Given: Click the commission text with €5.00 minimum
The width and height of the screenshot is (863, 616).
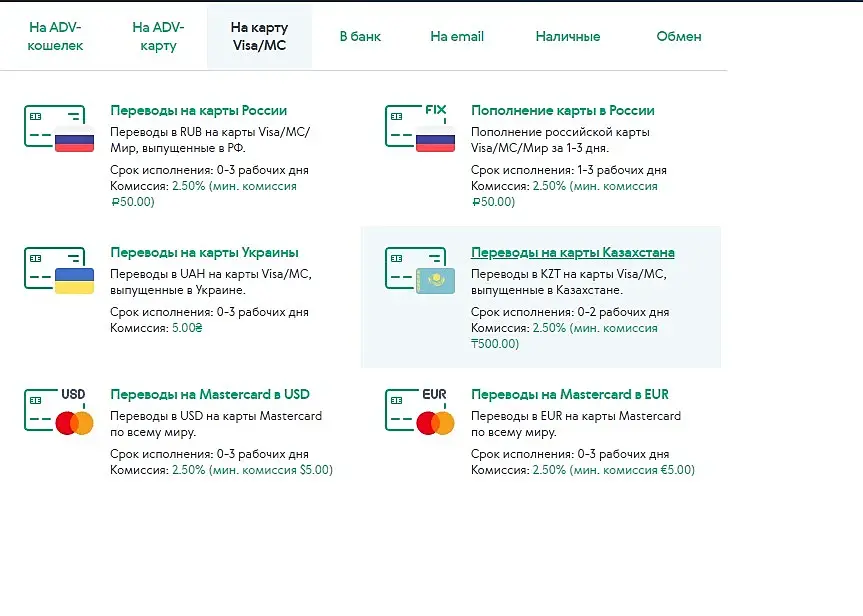Looking at the screenshot, I should 613,470.
